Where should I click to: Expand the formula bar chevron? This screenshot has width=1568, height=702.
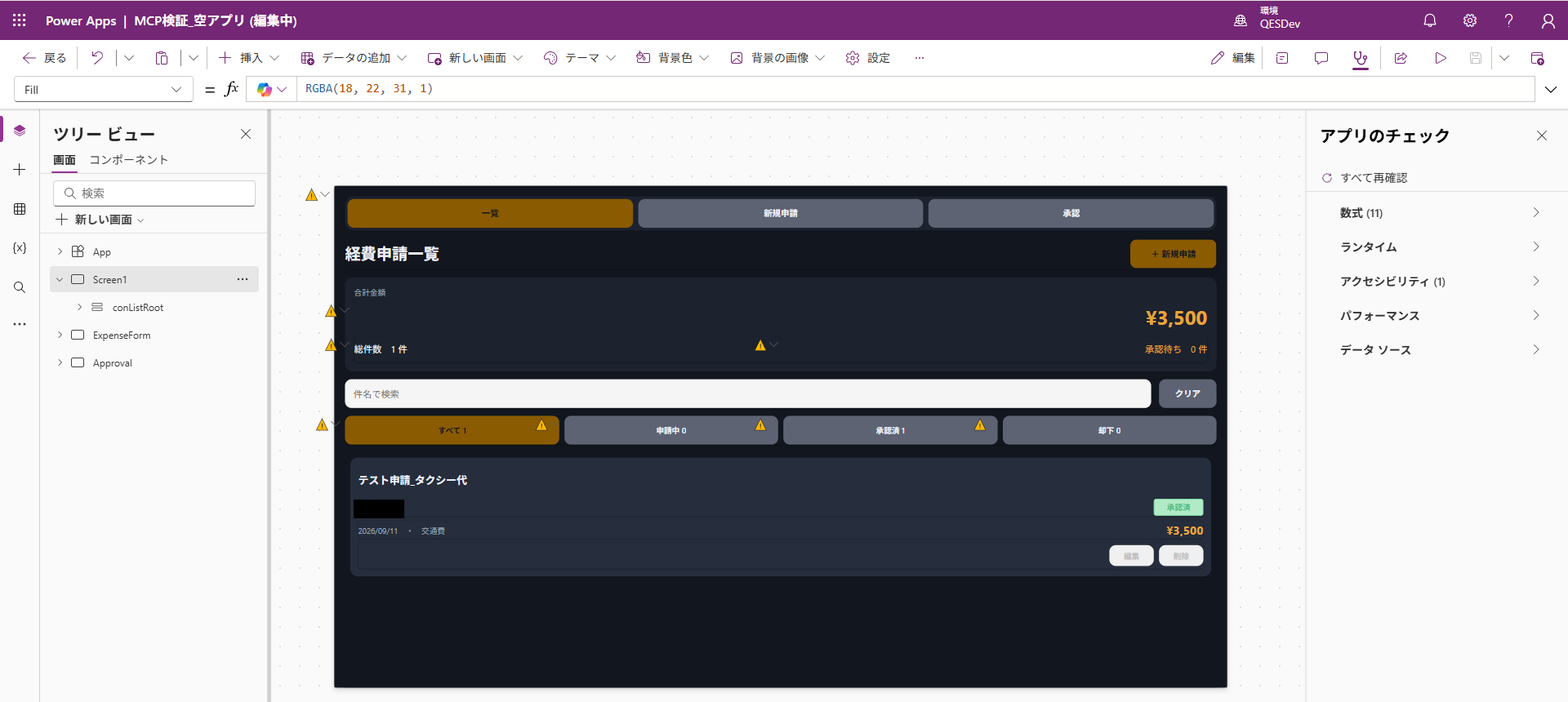(1551, 90)
